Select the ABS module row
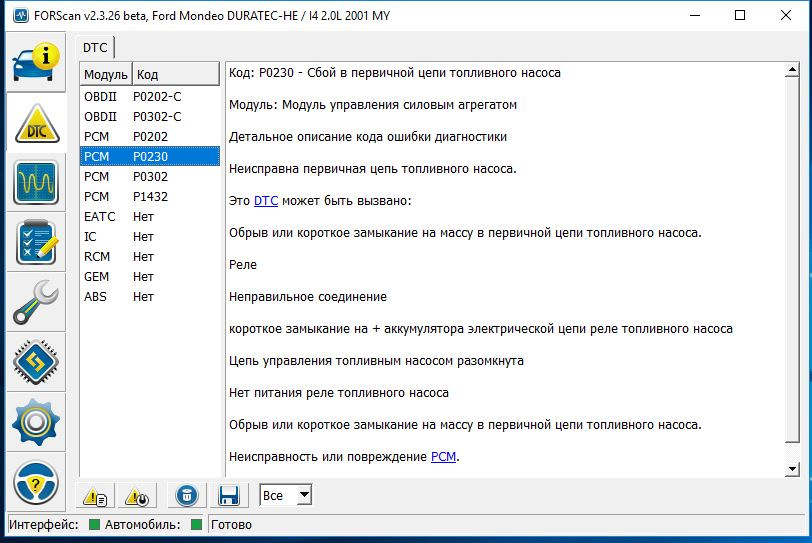The image size is (812, 543). pyautogui.click(x=150, y=297)
